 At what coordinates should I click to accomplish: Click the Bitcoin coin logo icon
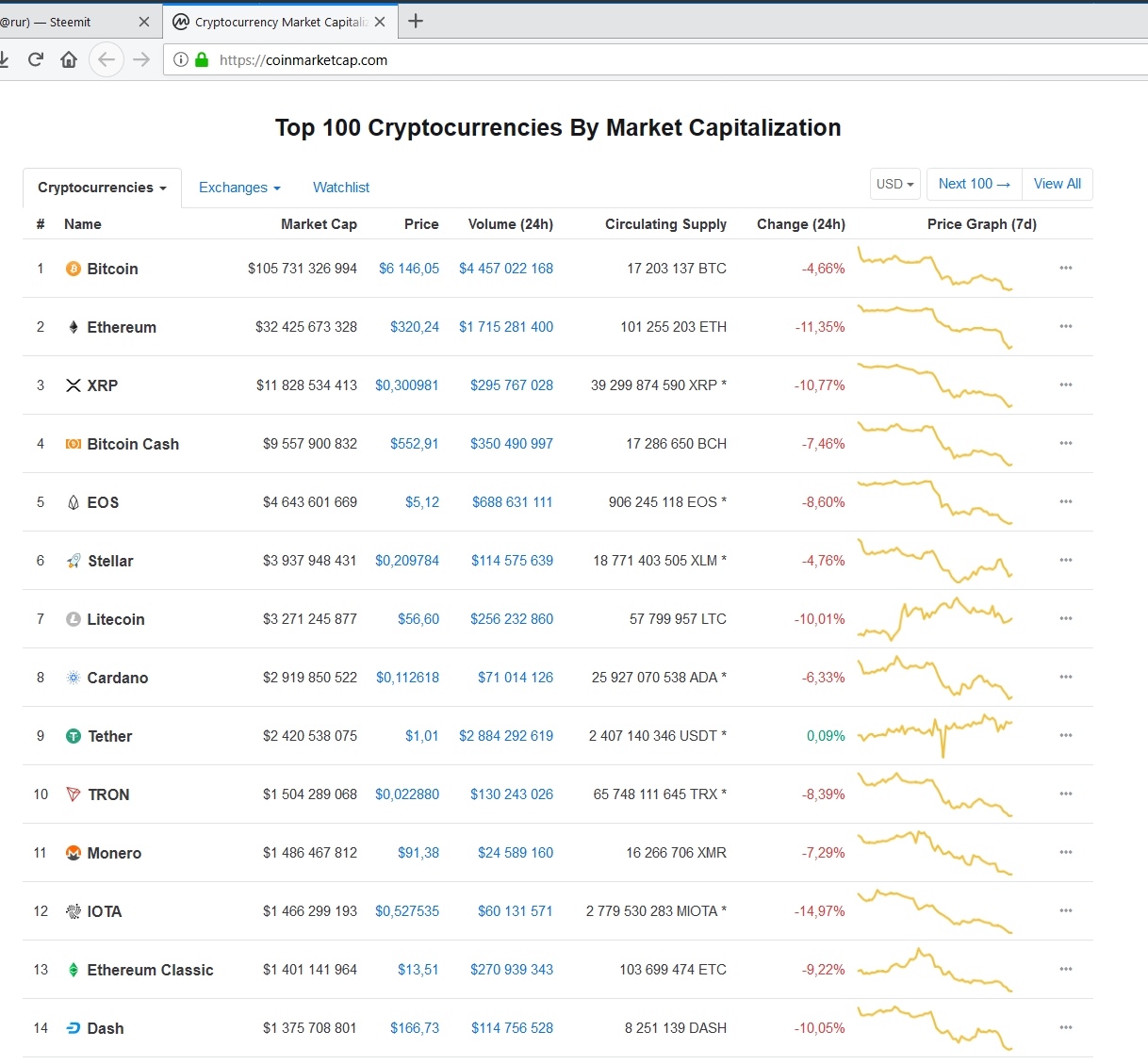(73, 269)
